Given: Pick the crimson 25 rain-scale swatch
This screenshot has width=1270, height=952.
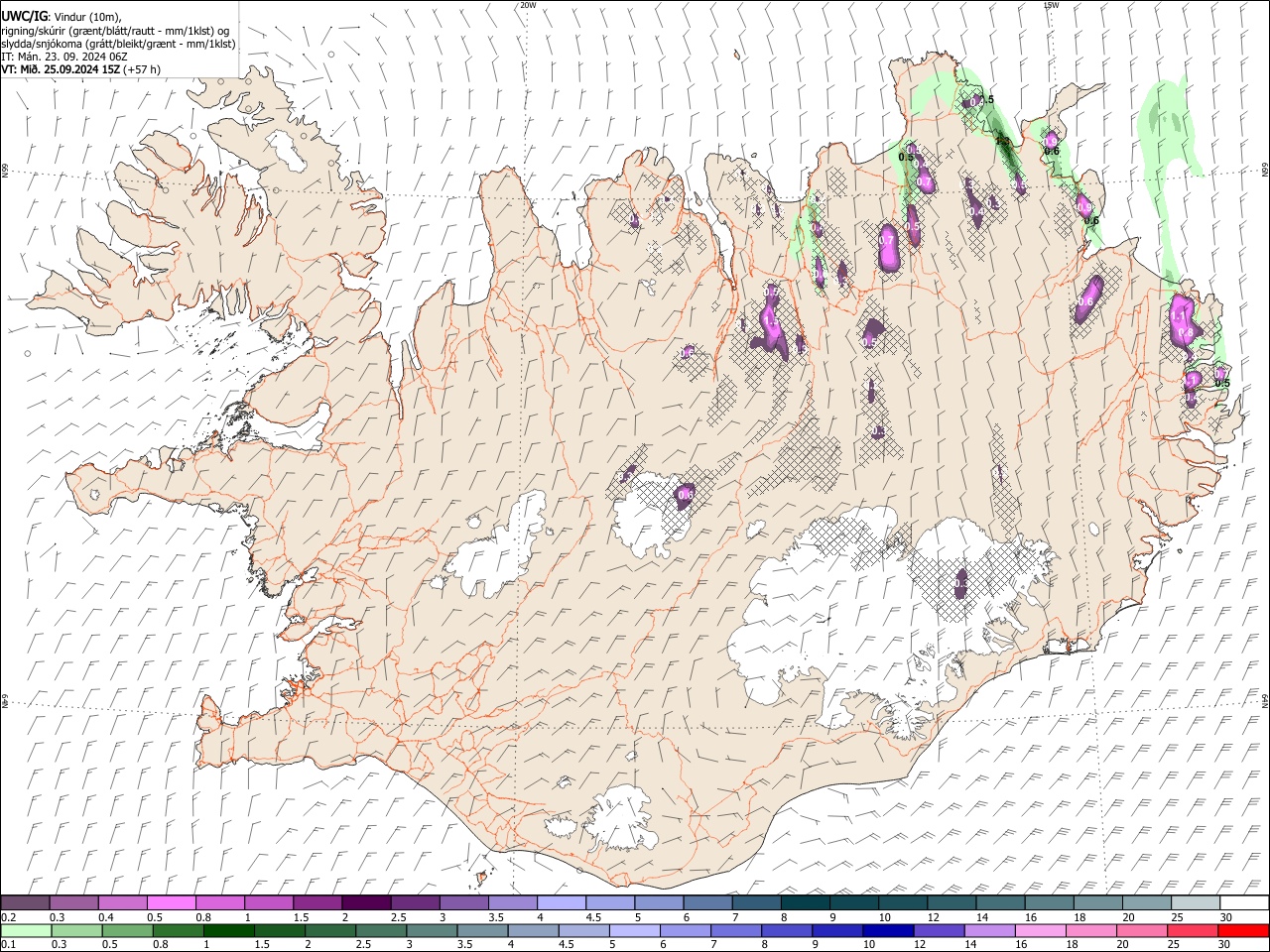Looking at the screenshot, I should coord(1192,930).
